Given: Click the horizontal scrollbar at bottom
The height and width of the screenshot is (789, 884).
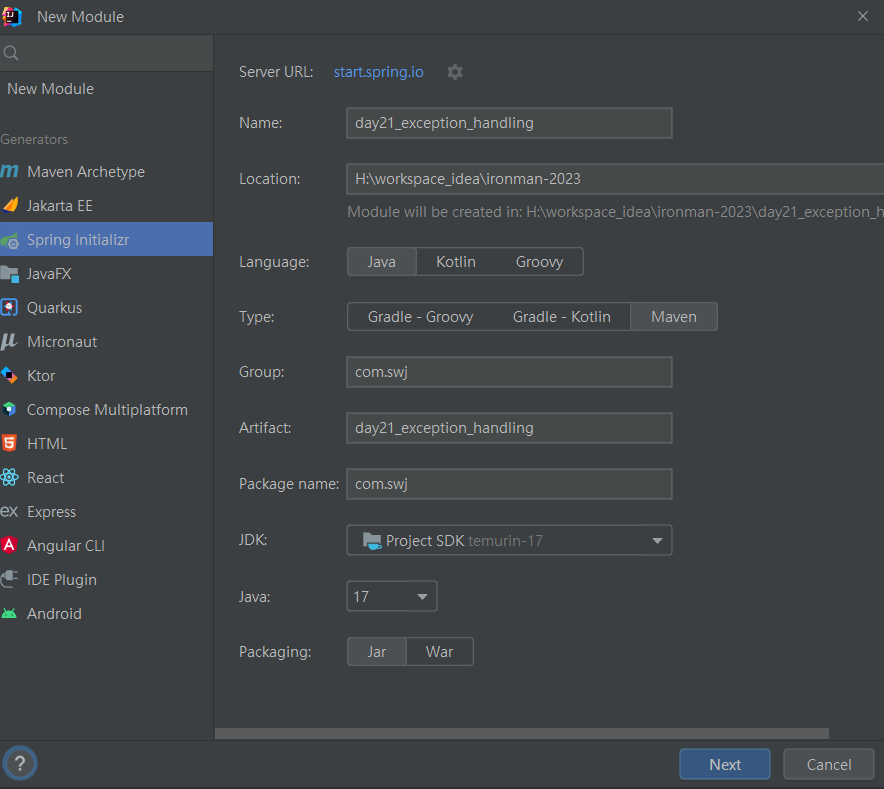Looking at the screenshot, I should (521, 734).
